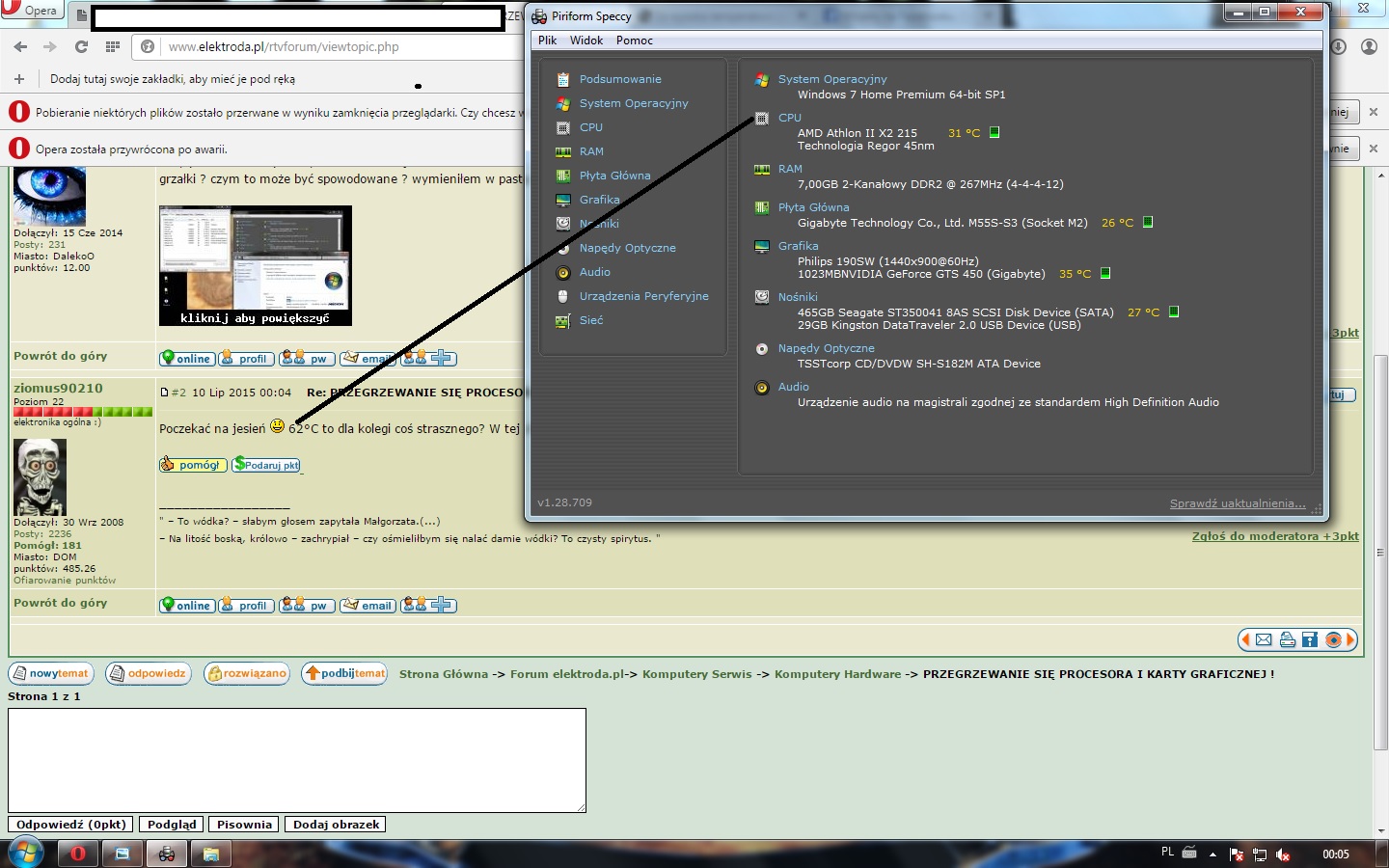Screen dimensions: 1389x868
Task: Click the 'nowy temat' button
Action: pyautogui.click(x=50, y=673)
